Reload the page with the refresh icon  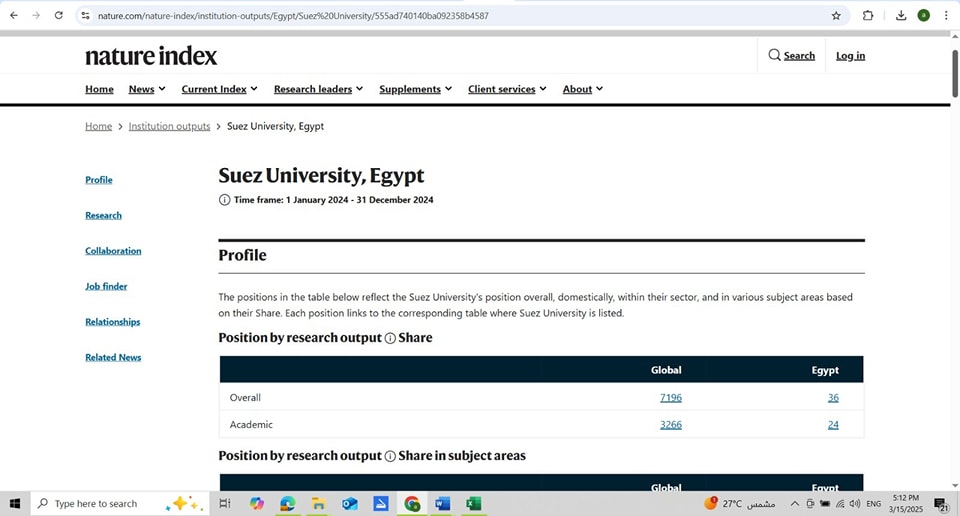pyautogui.click(x=59, y=16)
